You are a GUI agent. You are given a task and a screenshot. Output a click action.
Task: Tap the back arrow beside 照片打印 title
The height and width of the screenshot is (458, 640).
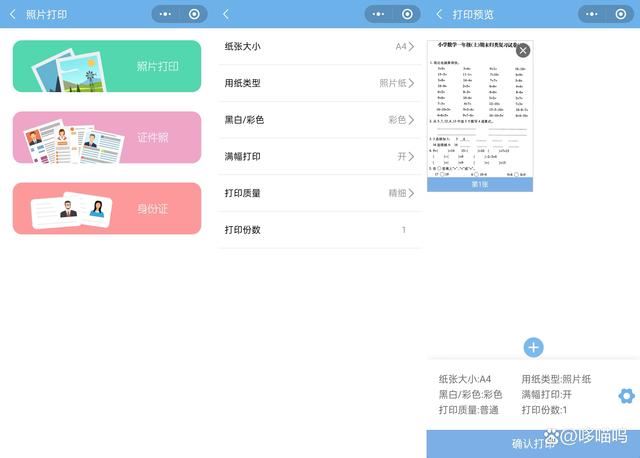pyautogui.click(x=13, y=14)
